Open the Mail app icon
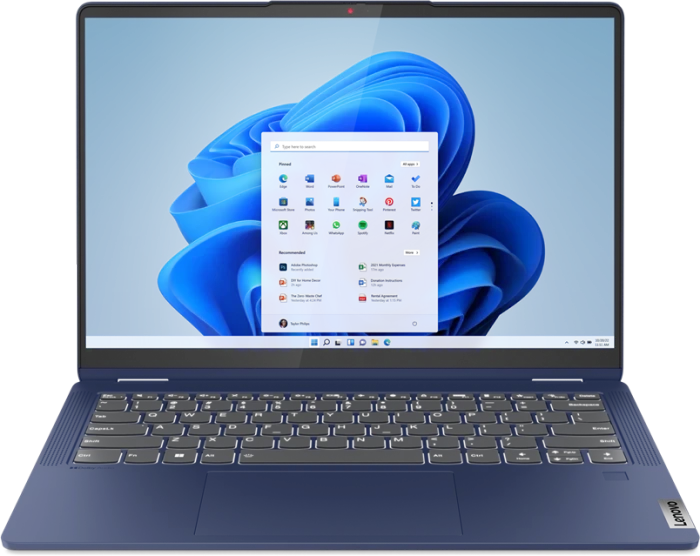 (389, 179)
